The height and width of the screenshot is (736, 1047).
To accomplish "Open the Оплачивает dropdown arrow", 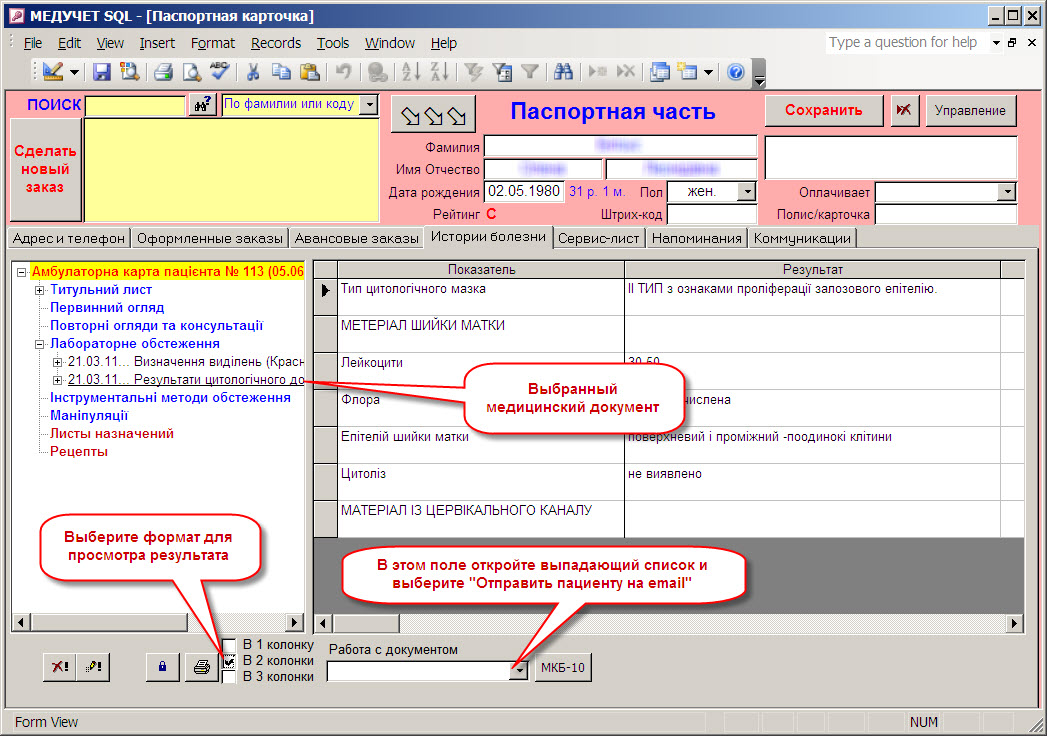I will coord(1007,192).
